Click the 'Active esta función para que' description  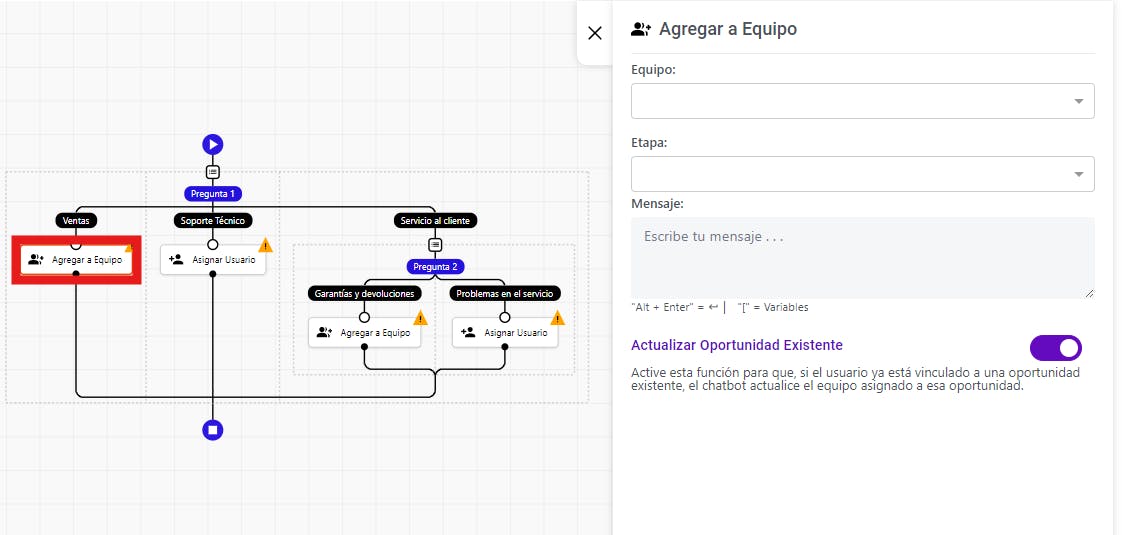(x=855, y=380)
